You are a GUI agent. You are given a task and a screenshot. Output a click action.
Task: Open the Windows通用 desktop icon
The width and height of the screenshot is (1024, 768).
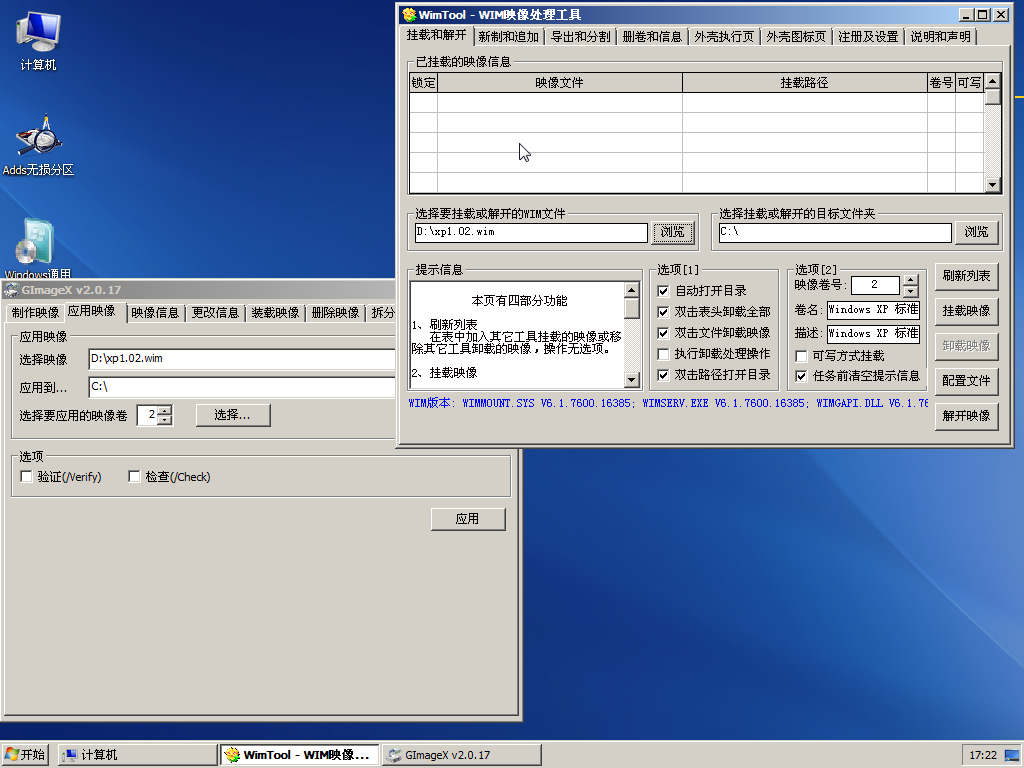click(37, 249)
